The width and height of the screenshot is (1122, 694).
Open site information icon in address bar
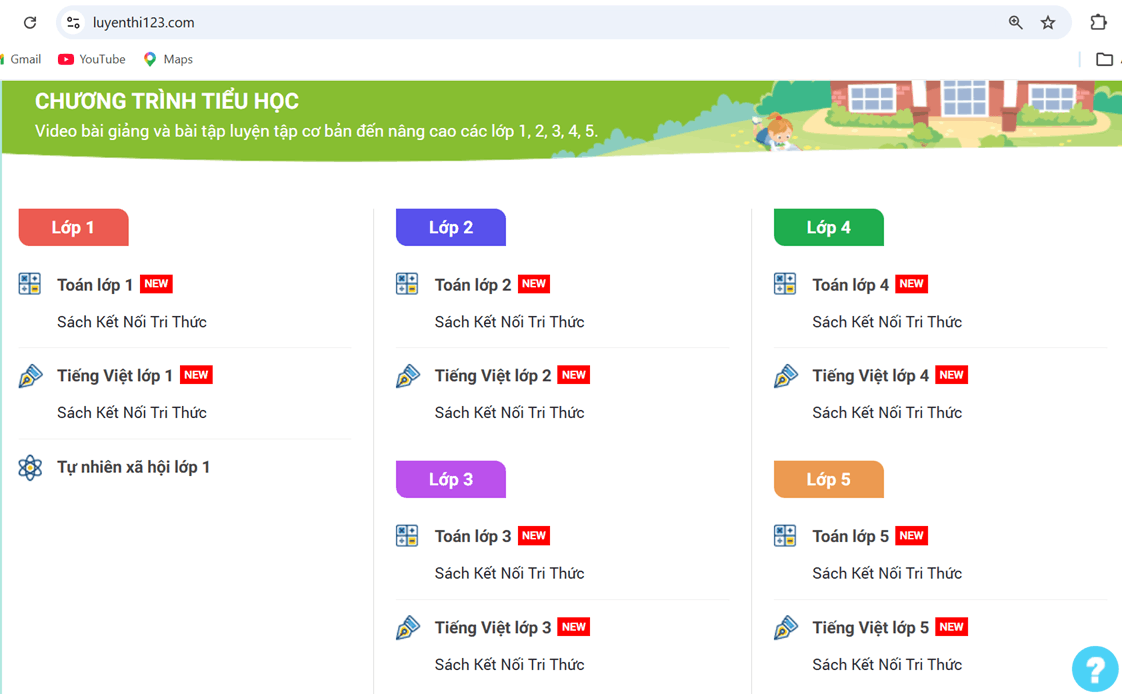click(x=73, y=22)
